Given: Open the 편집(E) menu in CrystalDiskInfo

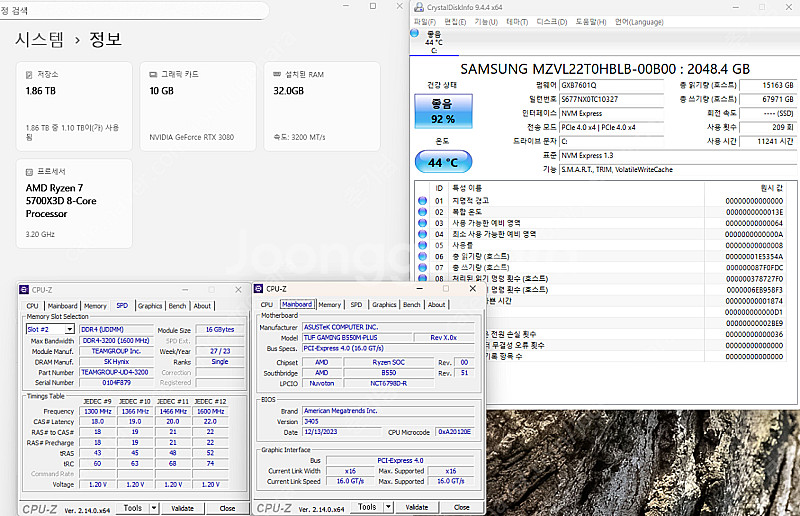Looking at the screenshot, I should 455,22.
